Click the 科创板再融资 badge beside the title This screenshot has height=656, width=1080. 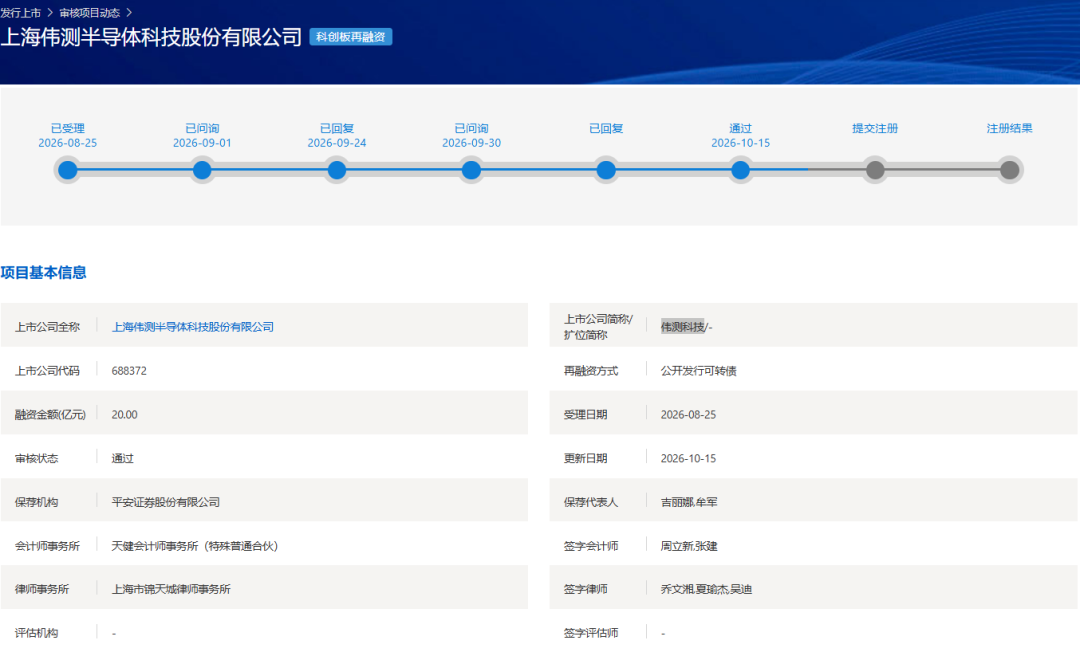(x=351, y=37)
